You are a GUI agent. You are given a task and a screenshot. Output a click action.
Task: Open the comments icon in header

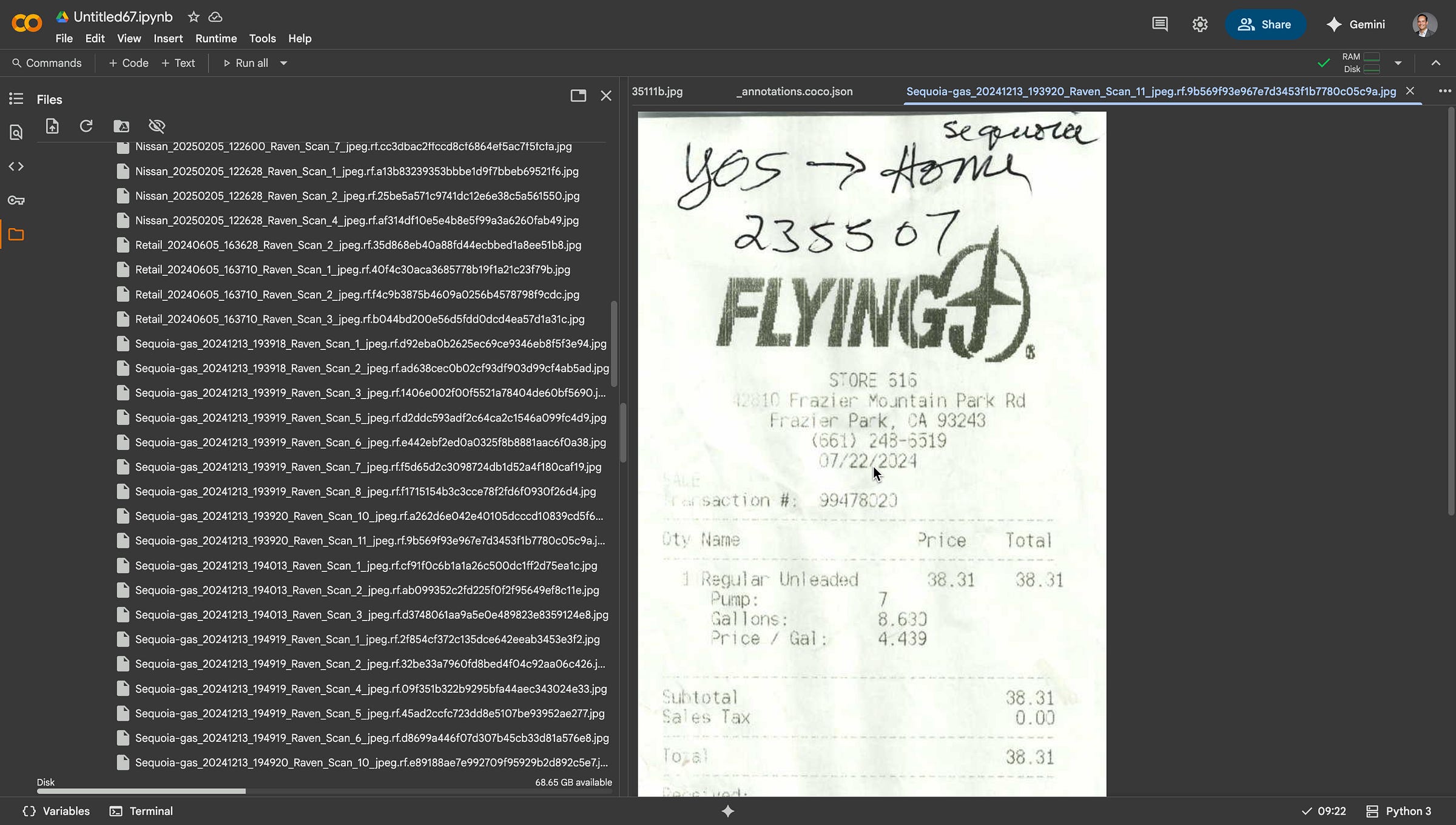click(1159, 24)
